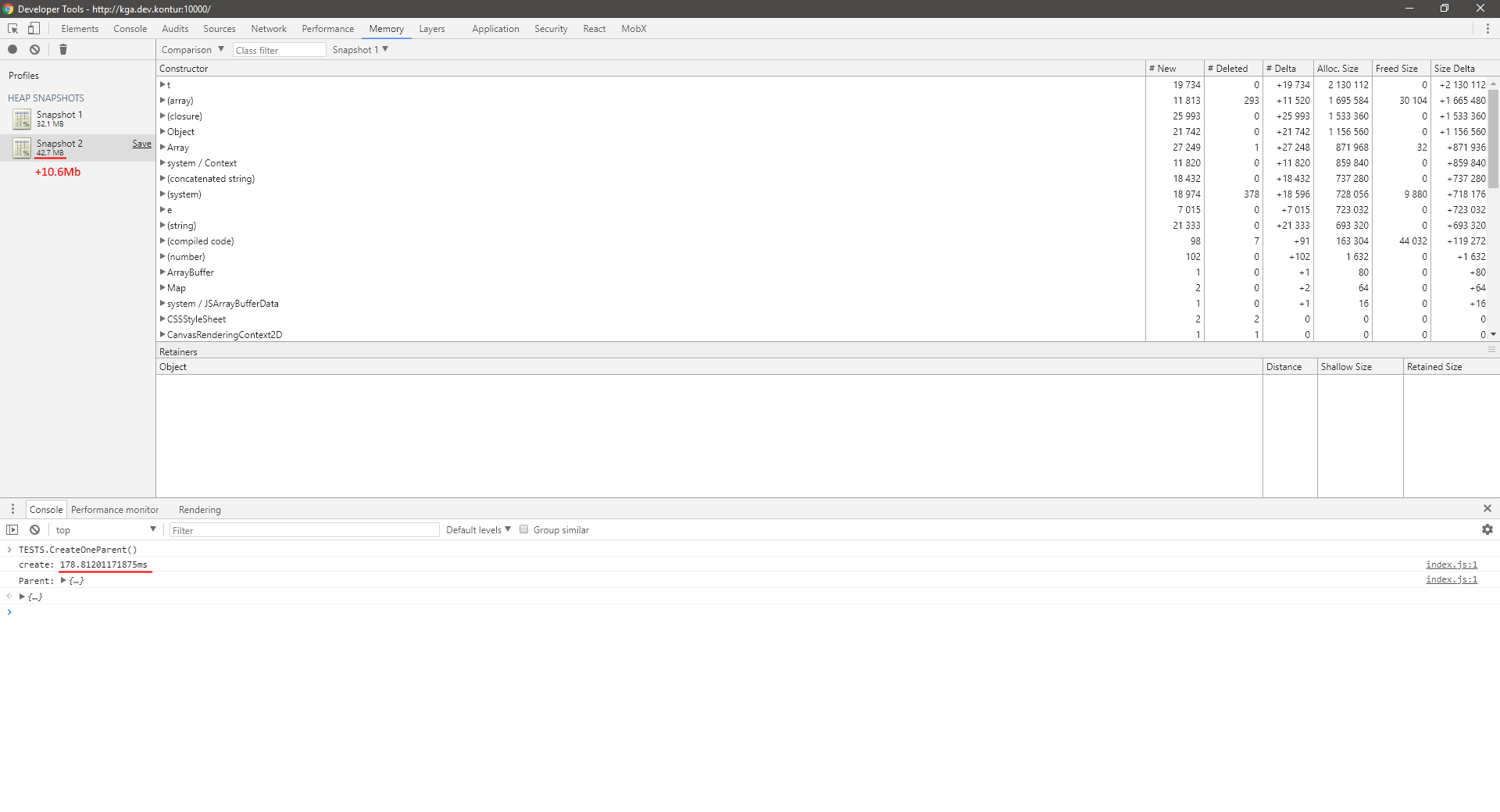Open the Default levels dropdown
1500x812 pixels.
478,529
